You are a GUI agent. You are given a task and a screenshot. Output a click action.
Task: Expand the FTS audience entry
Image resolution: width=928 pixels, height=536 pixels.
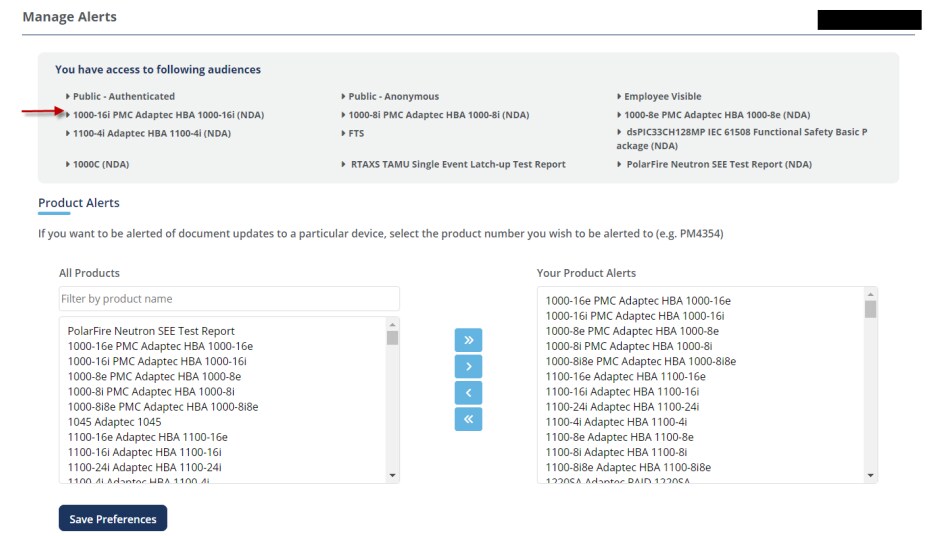point(355,132)
